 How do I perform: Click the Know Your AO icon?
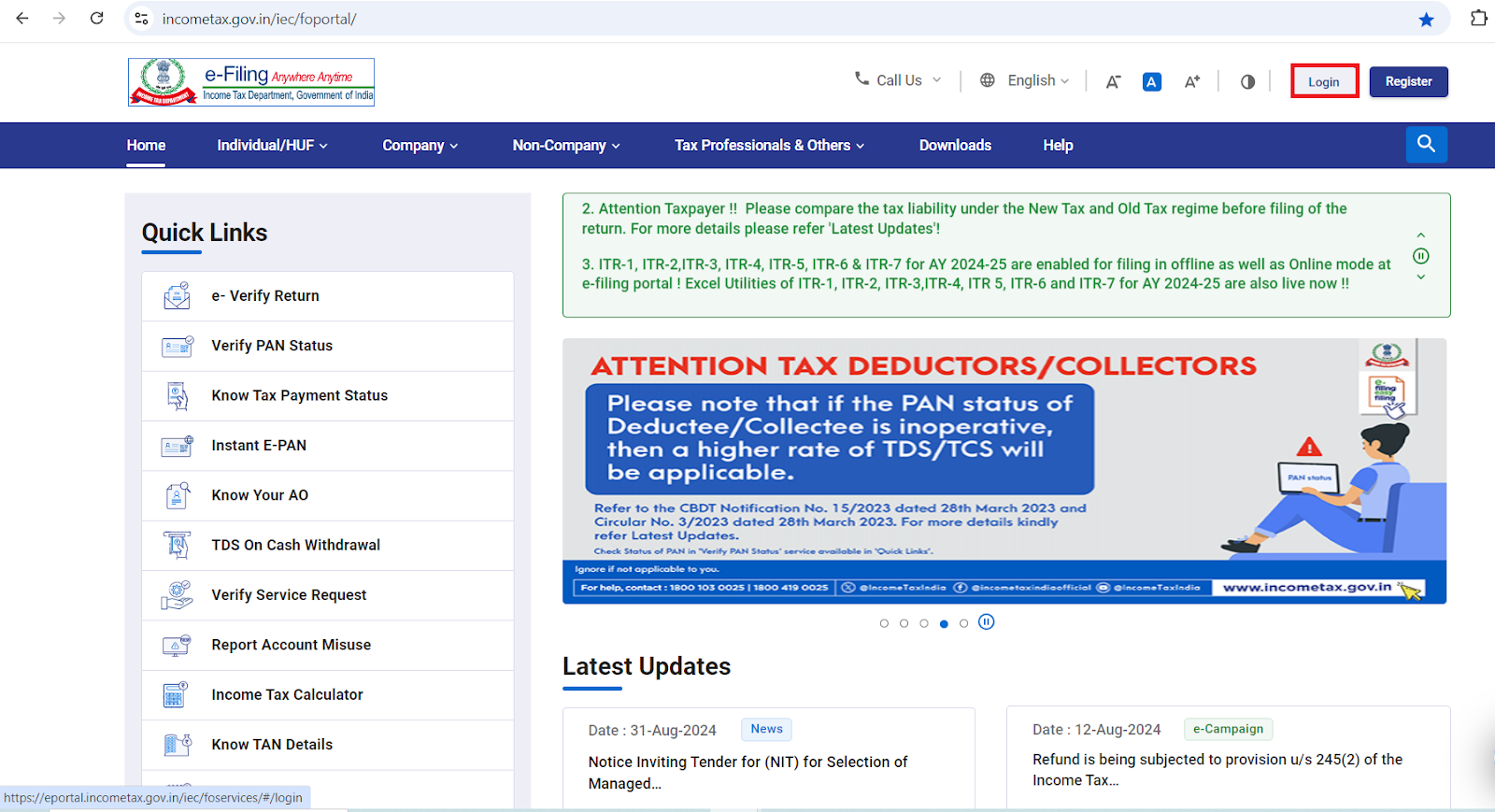pyautogui.click(x=177, y=496)
